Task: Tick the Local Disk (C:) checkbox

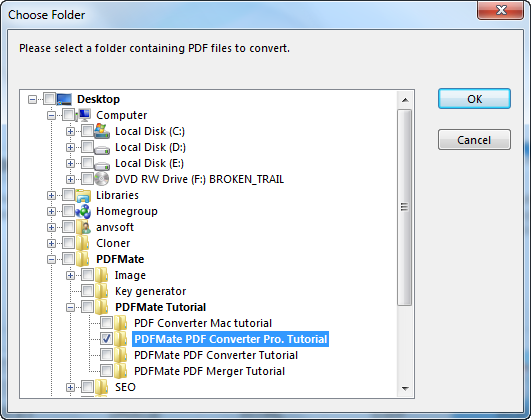Action: (87, 131)
